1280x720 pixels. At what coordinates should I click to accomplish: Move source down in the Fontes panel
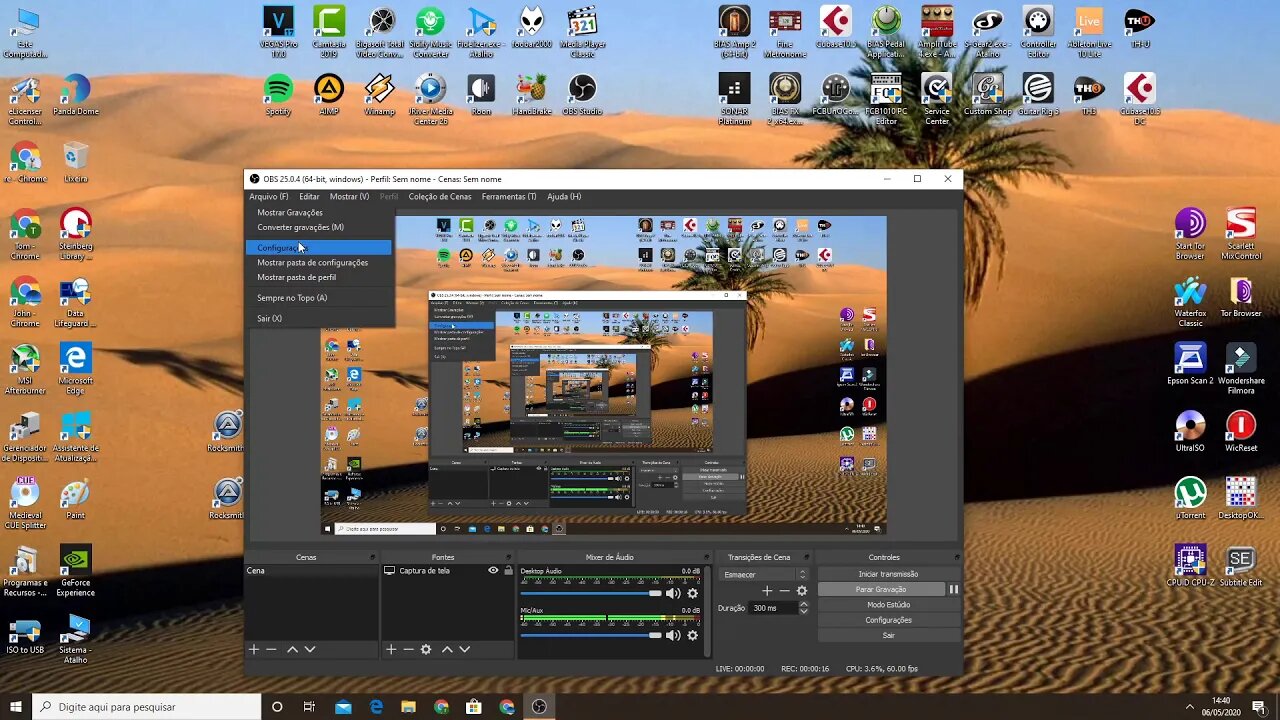click(464, 649)
